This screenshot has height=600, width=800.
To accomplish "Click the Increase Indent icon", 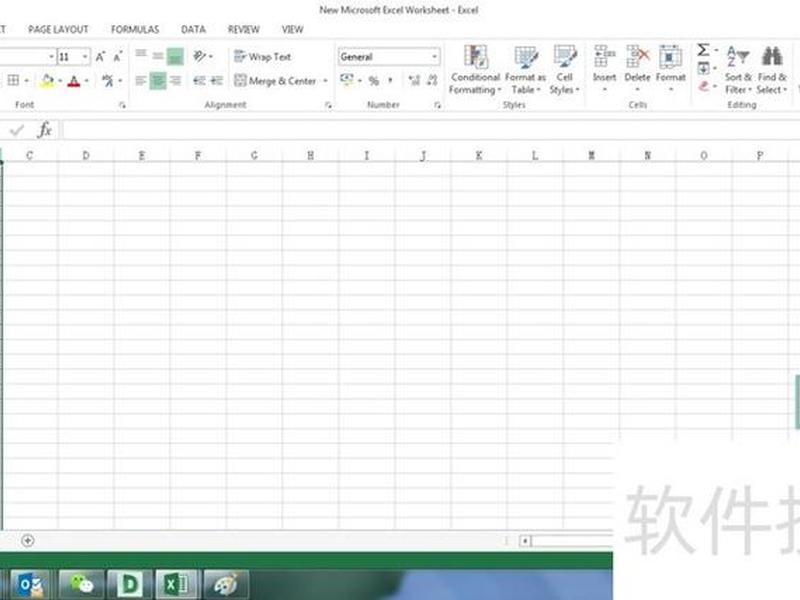I will [x=217, y=81].
